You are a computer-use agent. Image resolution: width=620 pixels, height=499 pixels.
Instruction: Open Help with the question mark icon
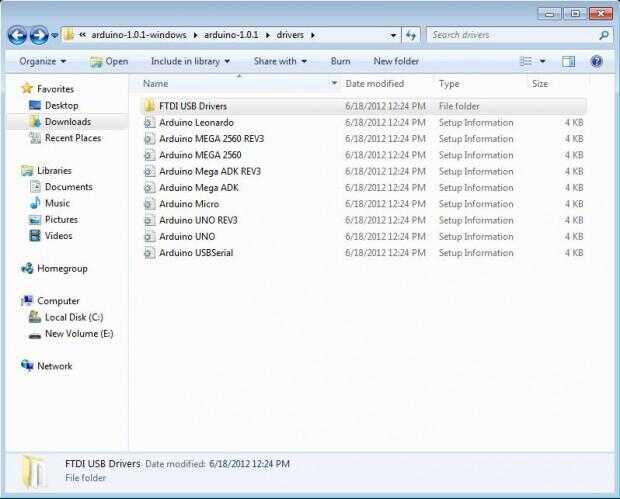pyautogui.click(x=596, y=61)
